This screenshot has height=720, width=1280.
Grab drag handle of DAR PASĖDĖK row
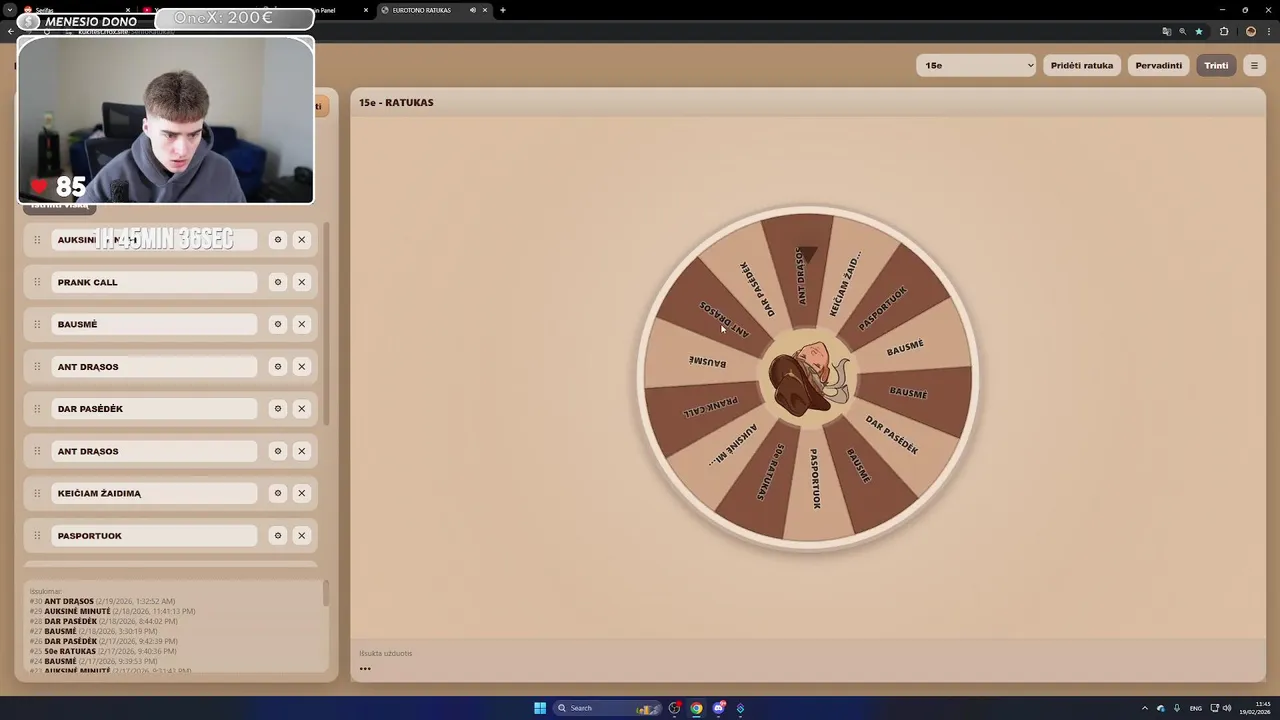click(37, 409)
